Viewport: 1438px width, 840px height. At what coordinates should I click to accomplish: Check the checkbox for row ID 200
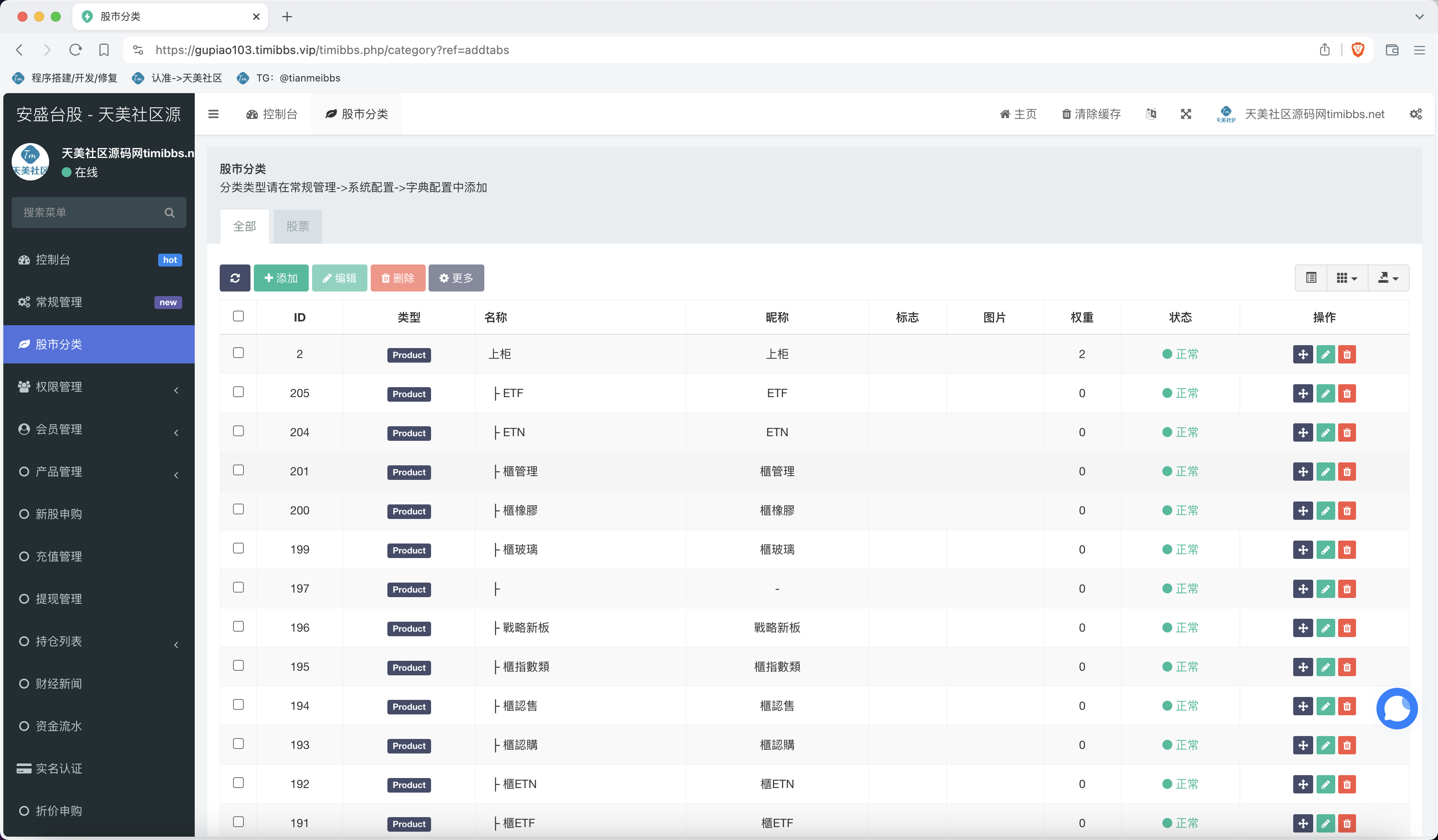tap(238, 509)
